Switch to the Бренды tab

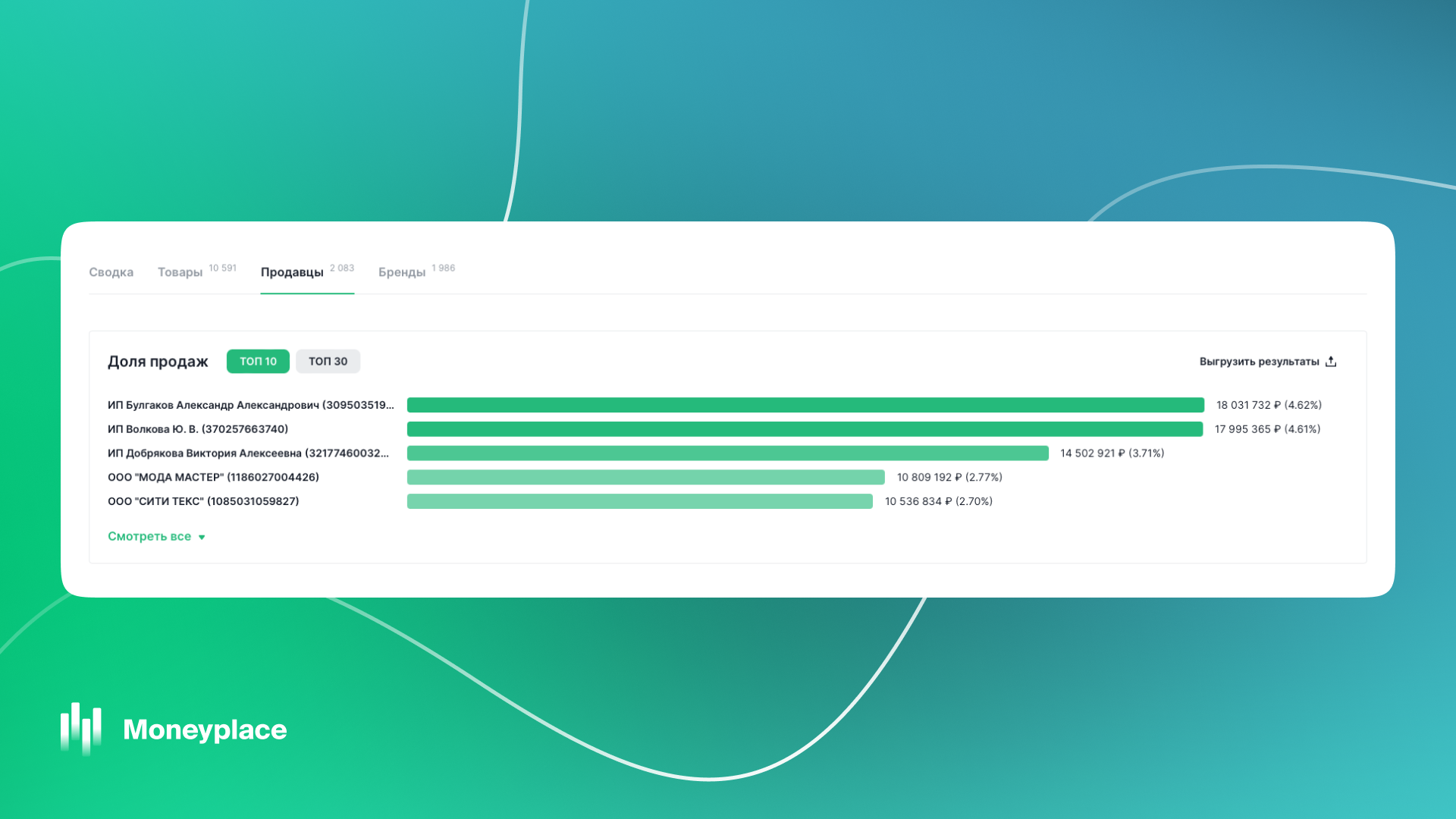click(402, 272)
